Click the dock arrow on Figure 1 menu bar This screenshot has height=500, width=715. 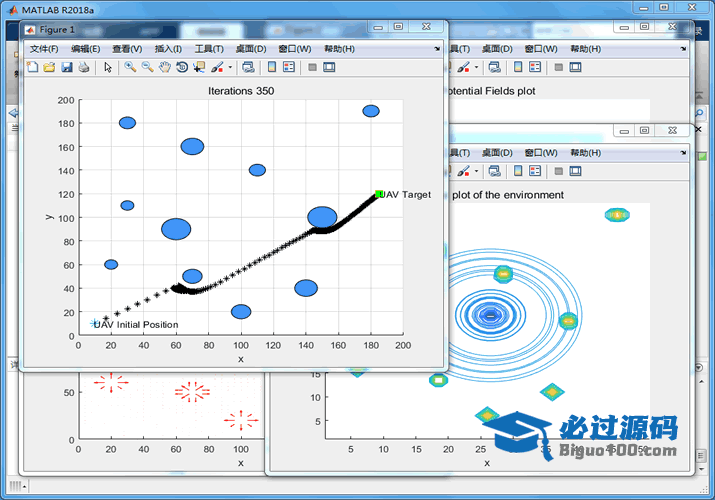tap(437, 49)
